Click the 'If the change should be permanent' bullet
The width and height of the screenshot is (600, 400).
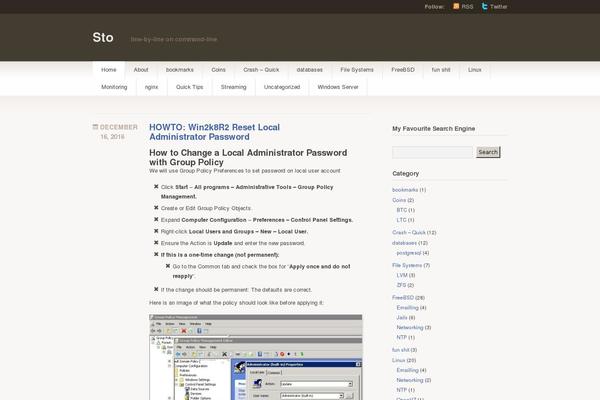tap(236, 290)
